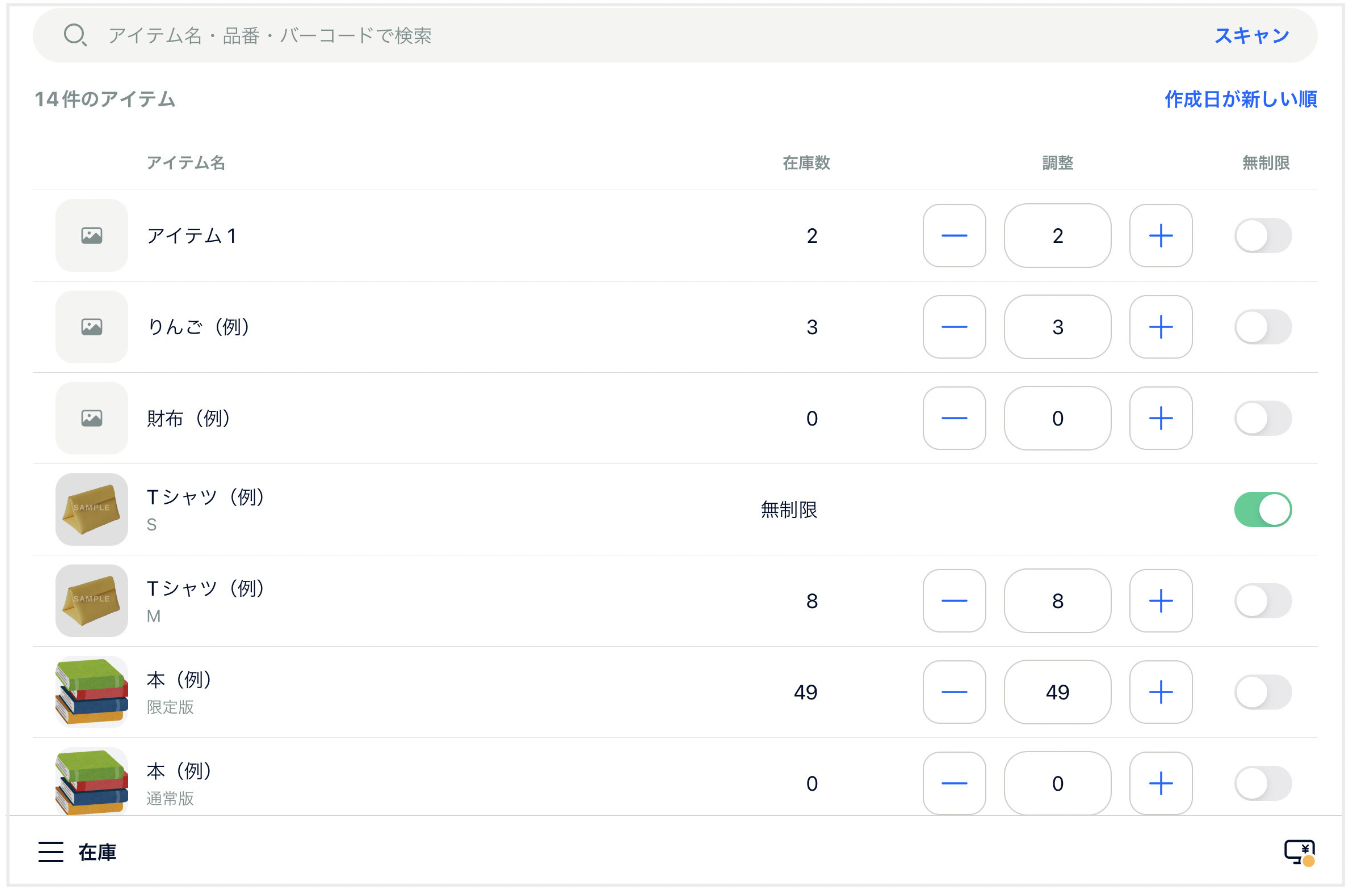
Task: Click plus button for 財布（例）
Action: tap(1160, 418)
